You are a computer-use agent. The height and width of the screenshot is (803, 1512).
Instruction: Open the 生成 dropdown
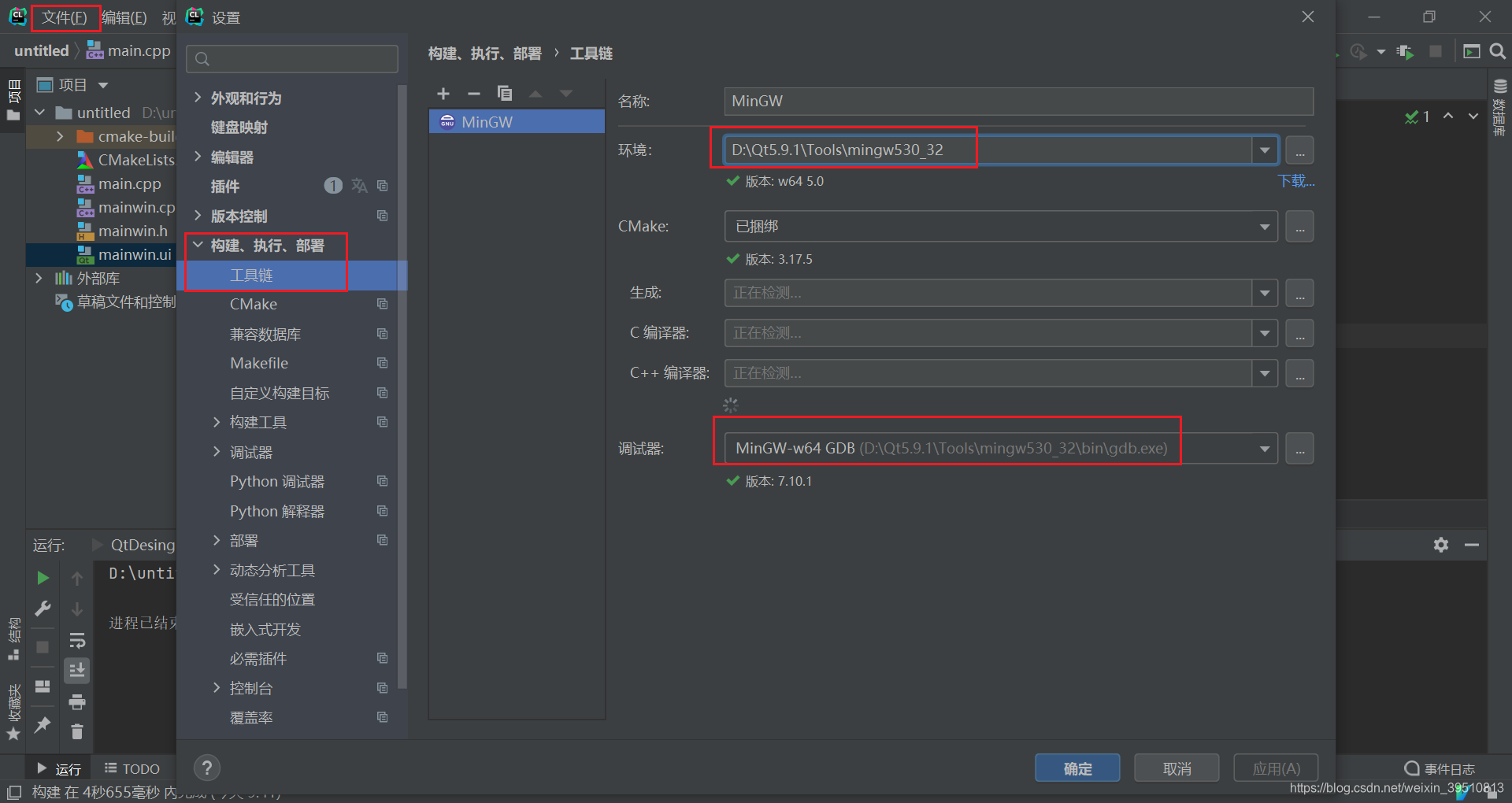(x=1265, y=293)
